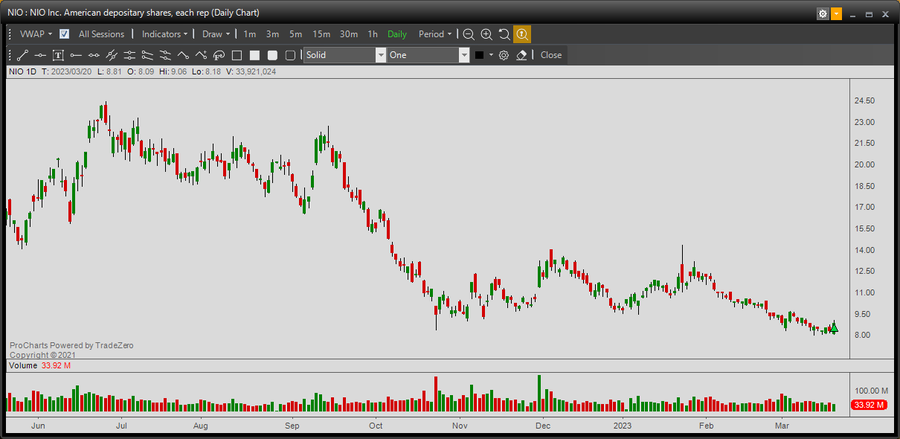The height and width of the screenshot is (439, 900).
Task: Select the filled rectangle shape tool
Action: 255,55
